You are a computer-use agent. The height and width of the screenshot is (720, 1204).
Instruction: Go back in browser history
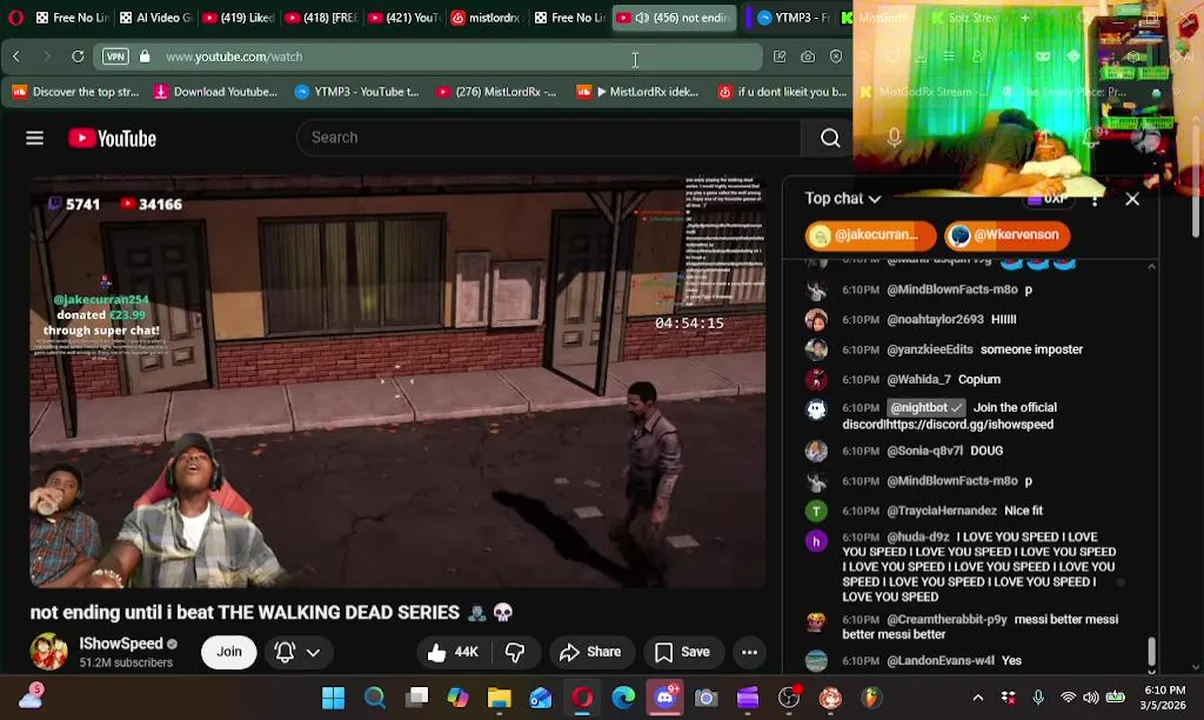tap(16, 57)
